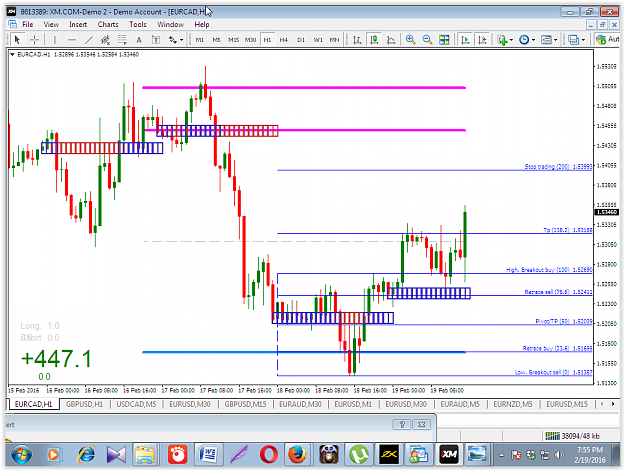Open the XM taskbar application
Screen dimensions: 625x471
449,455
